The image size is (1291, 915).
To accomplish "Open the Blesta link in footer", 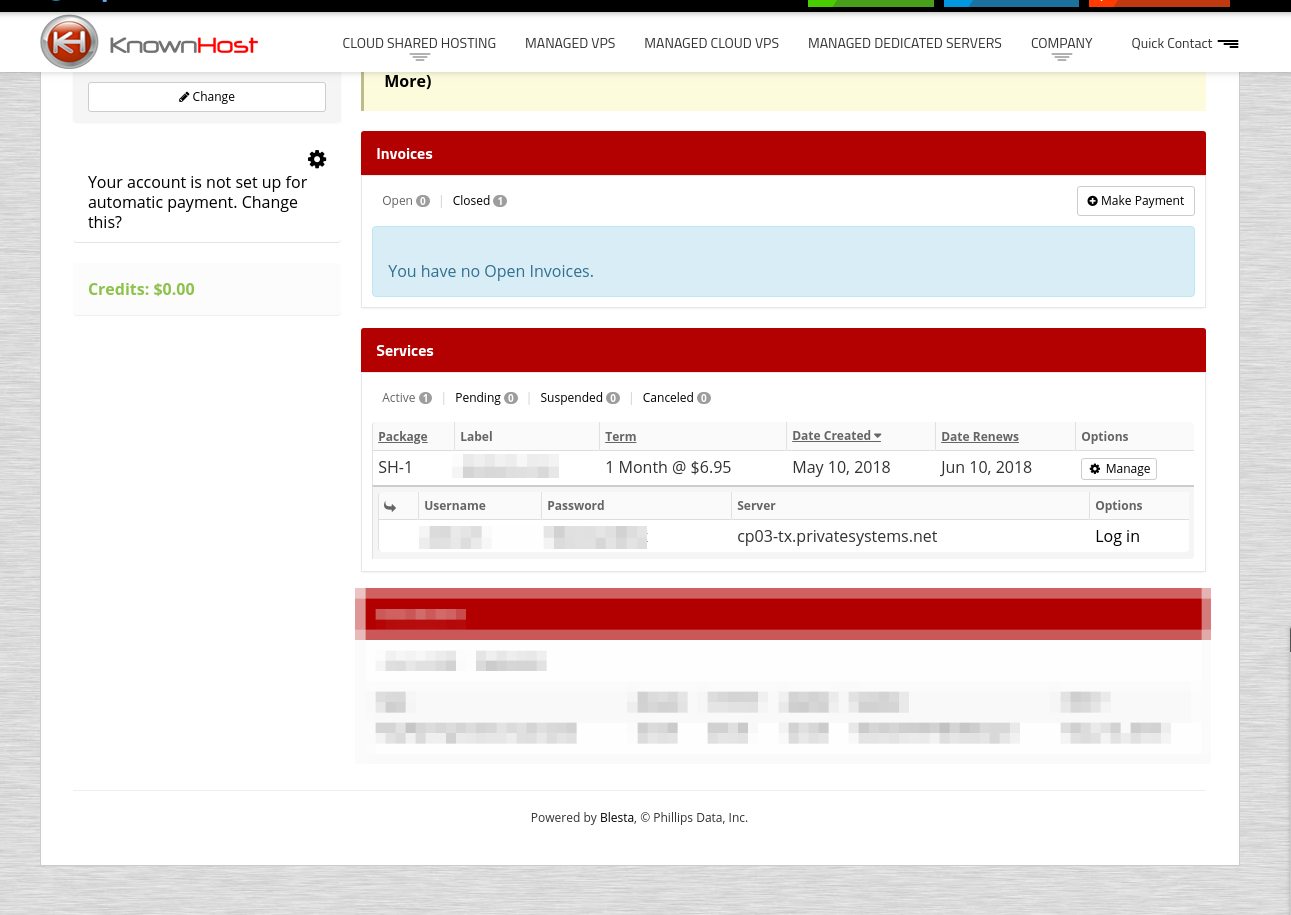I will coord(616,818).
